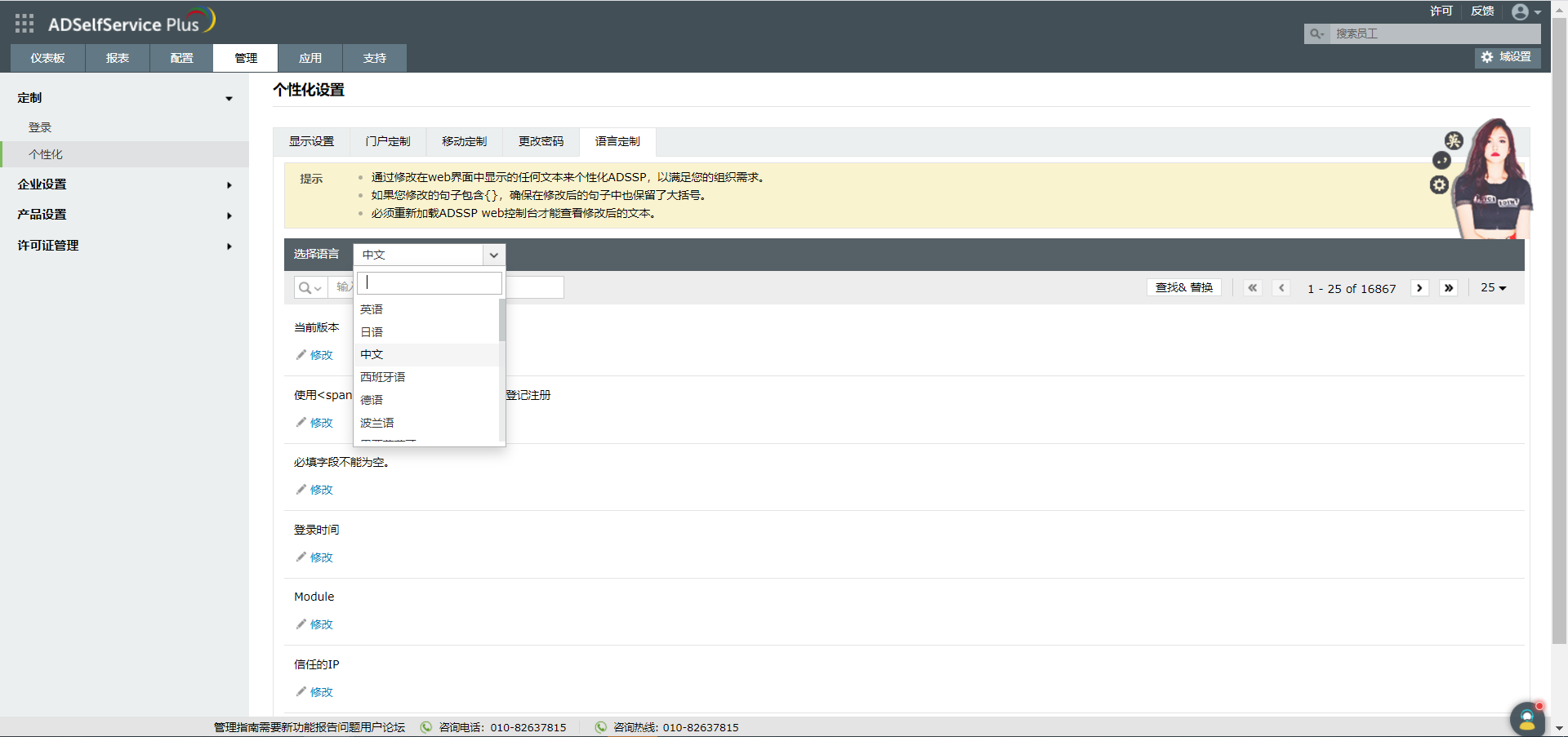This screenshot has height=737, width=1568.
Task: Click the magnifier icon in 搜索员工 field
Action: pos(1316,33)
